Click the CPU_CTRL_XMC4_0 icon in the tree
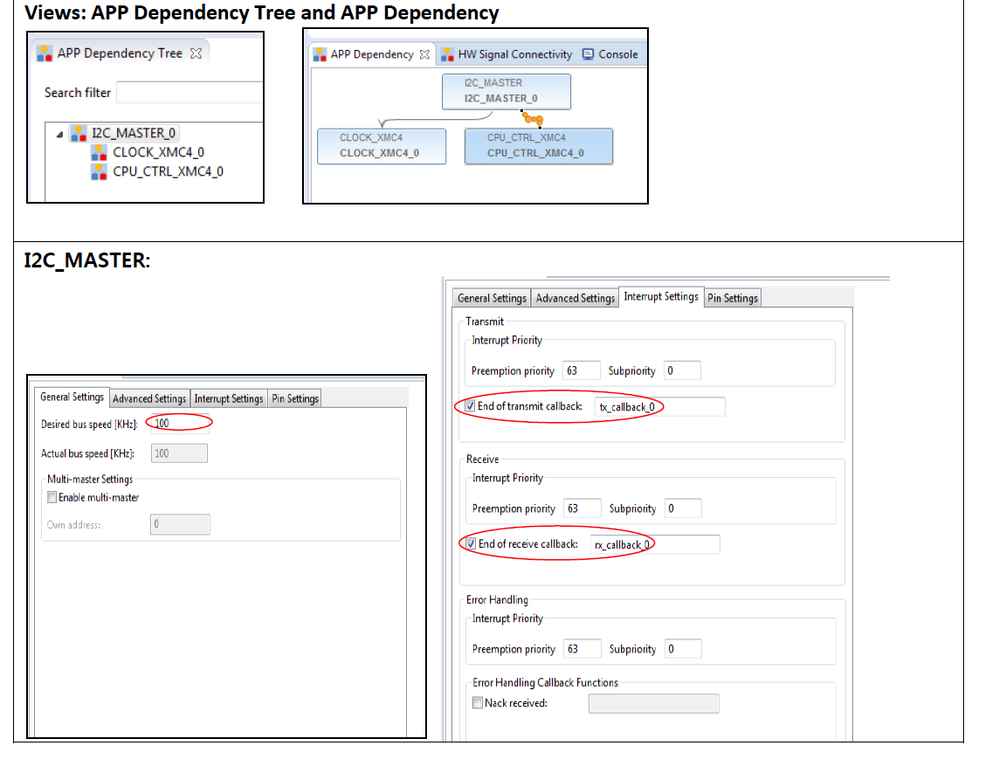 tap(99, 171)
